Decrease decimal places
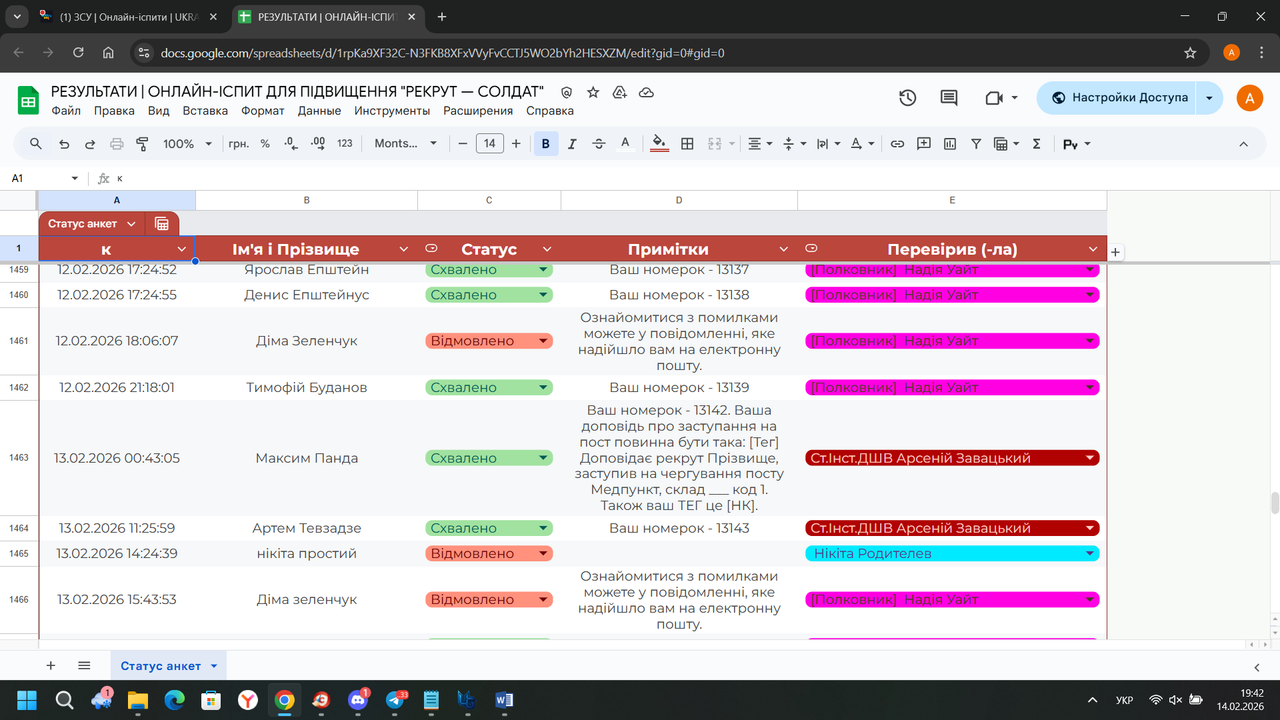Screen dimensions: 1280x720 [291, 144]
